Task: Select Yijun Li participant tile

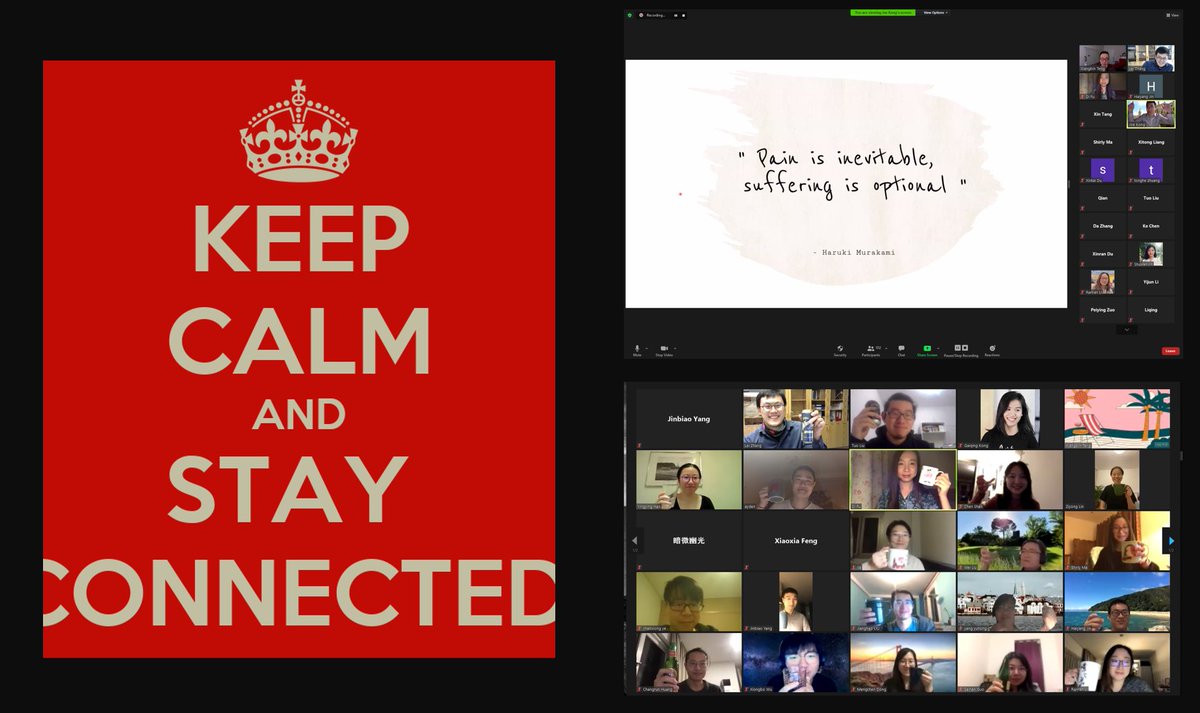Action: 1151,282
